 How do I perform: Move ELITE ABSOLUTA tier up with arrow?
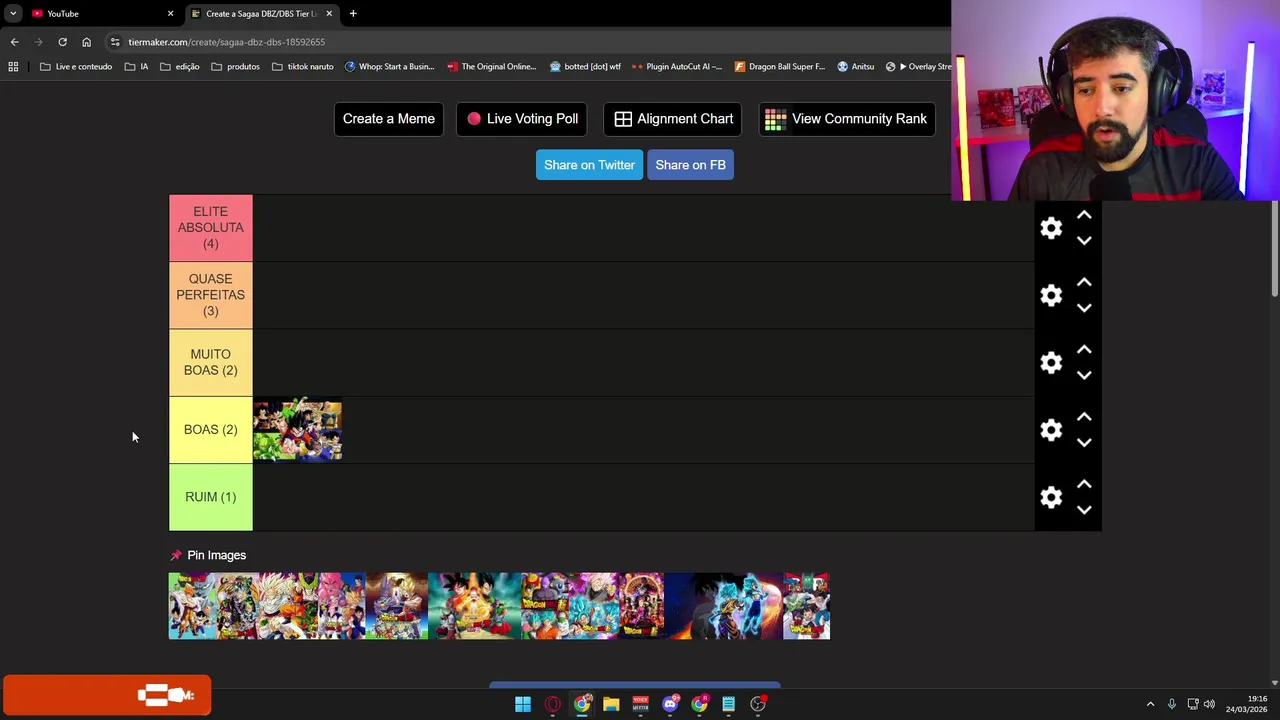(x=1084, y=215)
